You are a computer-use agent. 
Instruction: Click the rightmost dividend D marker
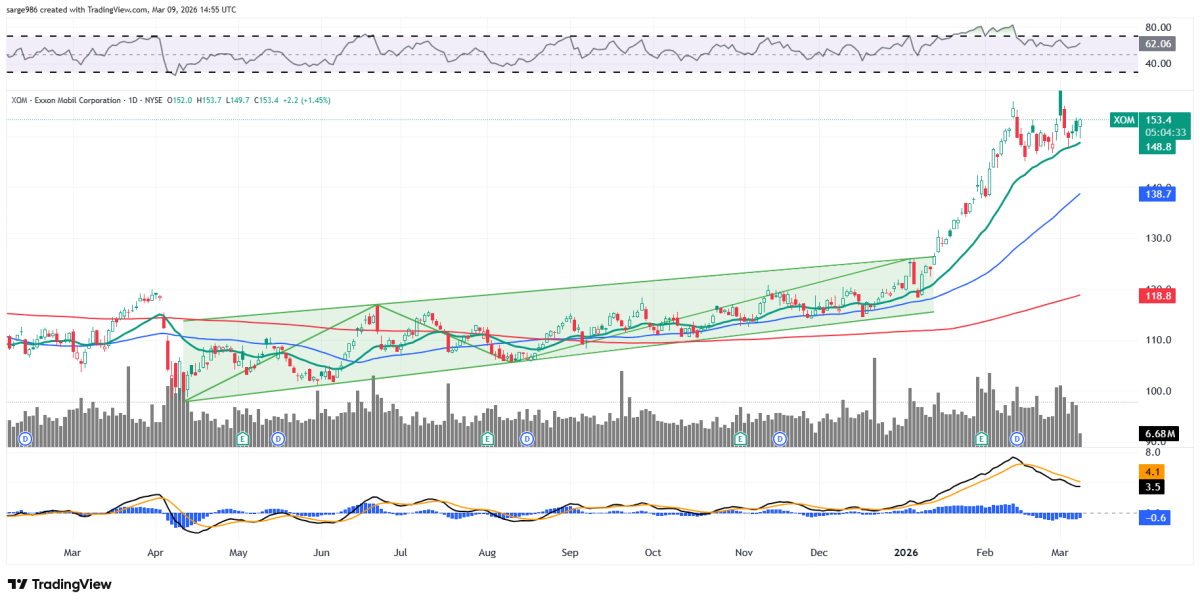point(1017,439)
